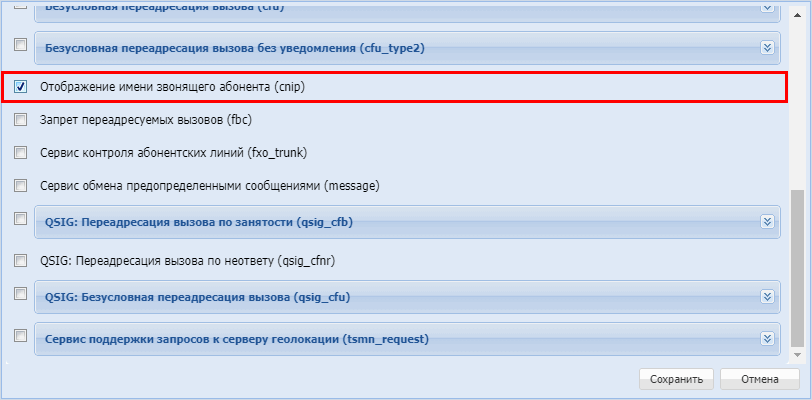
Task: Uncheck the cnip caller name checkbox
Action: pos(20,87)
